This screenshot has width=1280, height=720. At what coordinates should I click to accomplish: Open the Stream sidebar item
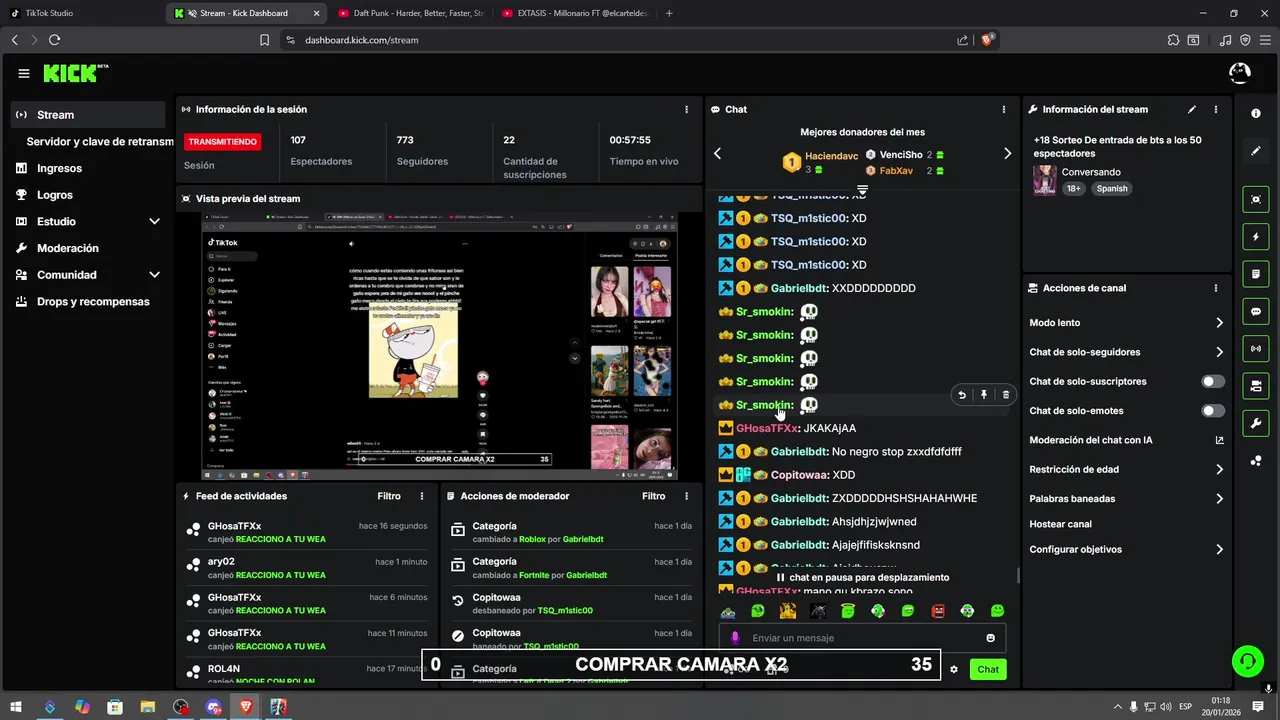88,115
